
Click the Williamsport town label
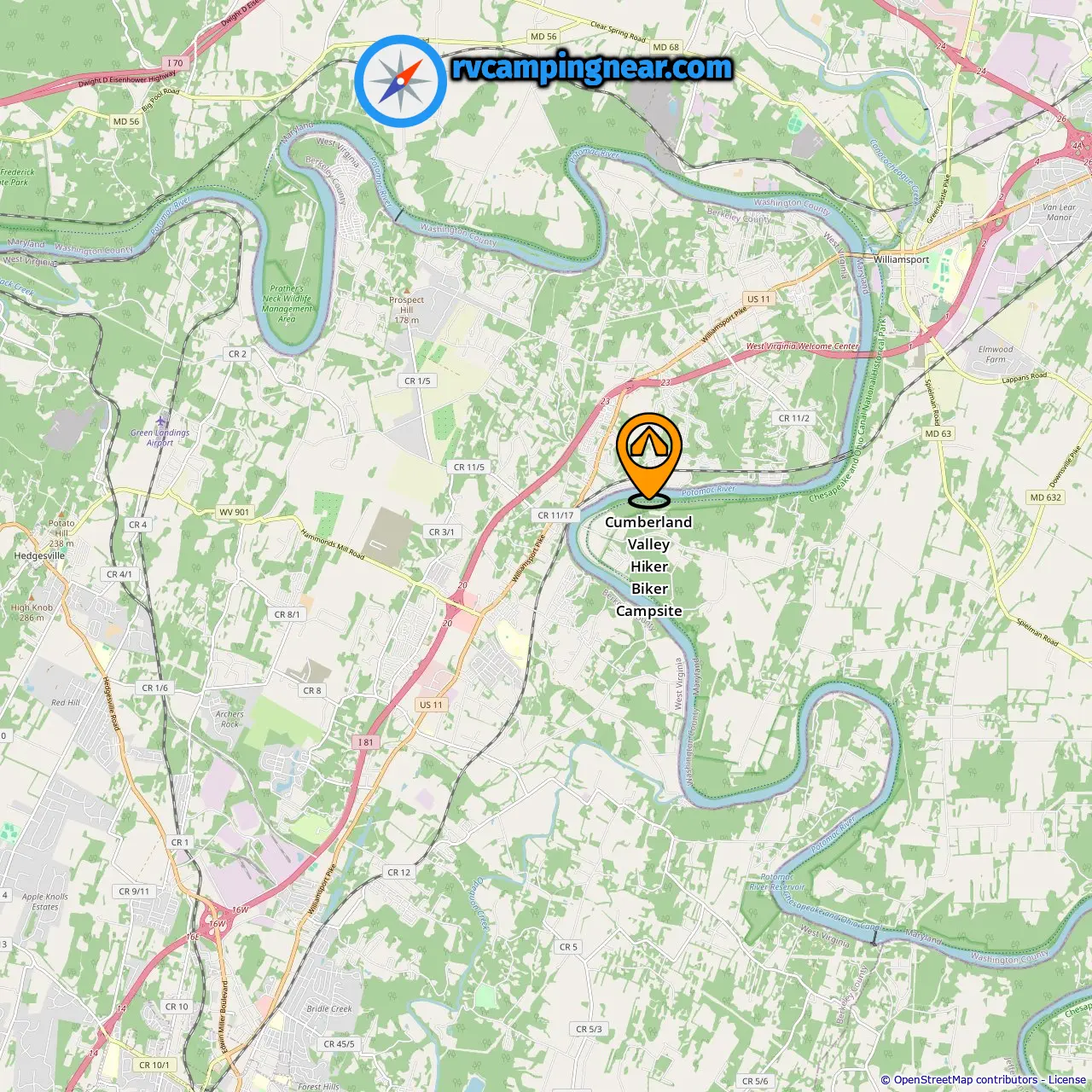902,259
